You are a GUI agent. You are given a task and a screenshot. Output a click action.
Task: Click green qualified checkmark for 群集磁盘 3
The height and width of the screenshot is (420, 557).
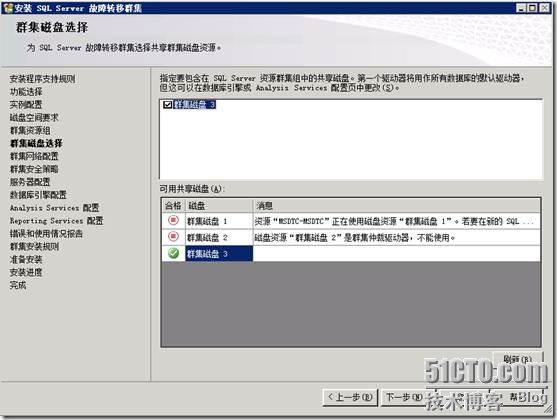point(173,253)
